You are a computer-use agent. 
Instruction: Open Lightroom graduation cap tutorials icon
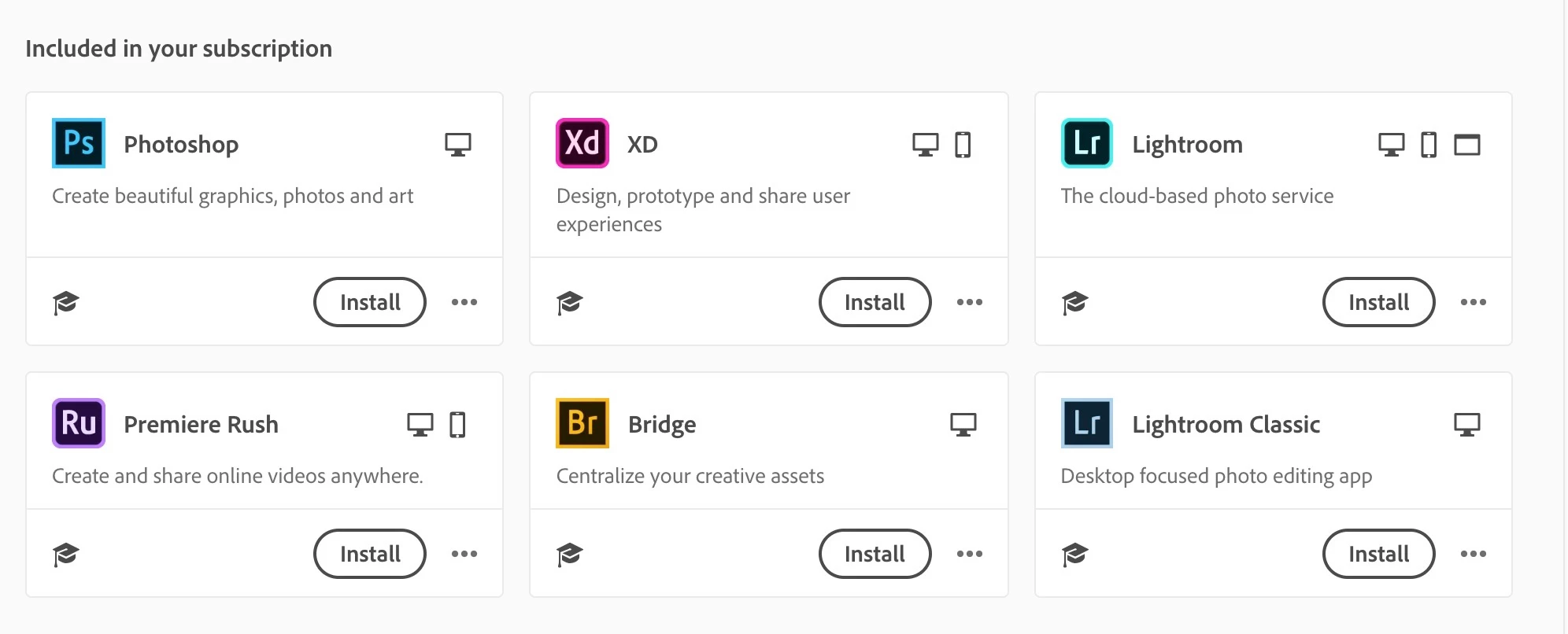coord(1074,302)
